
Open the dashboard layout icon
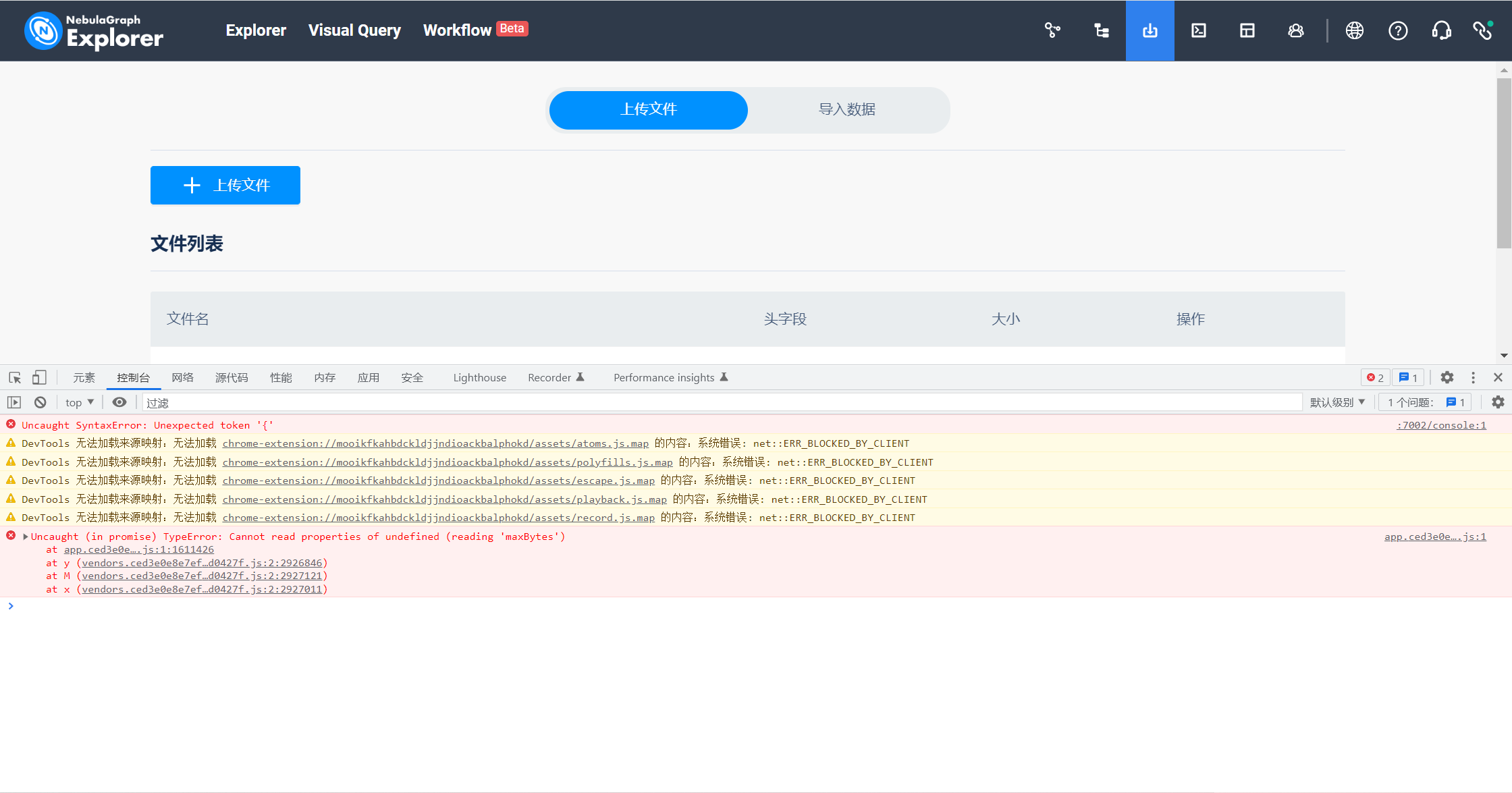pyautogui.click(x=1246, y=30)
